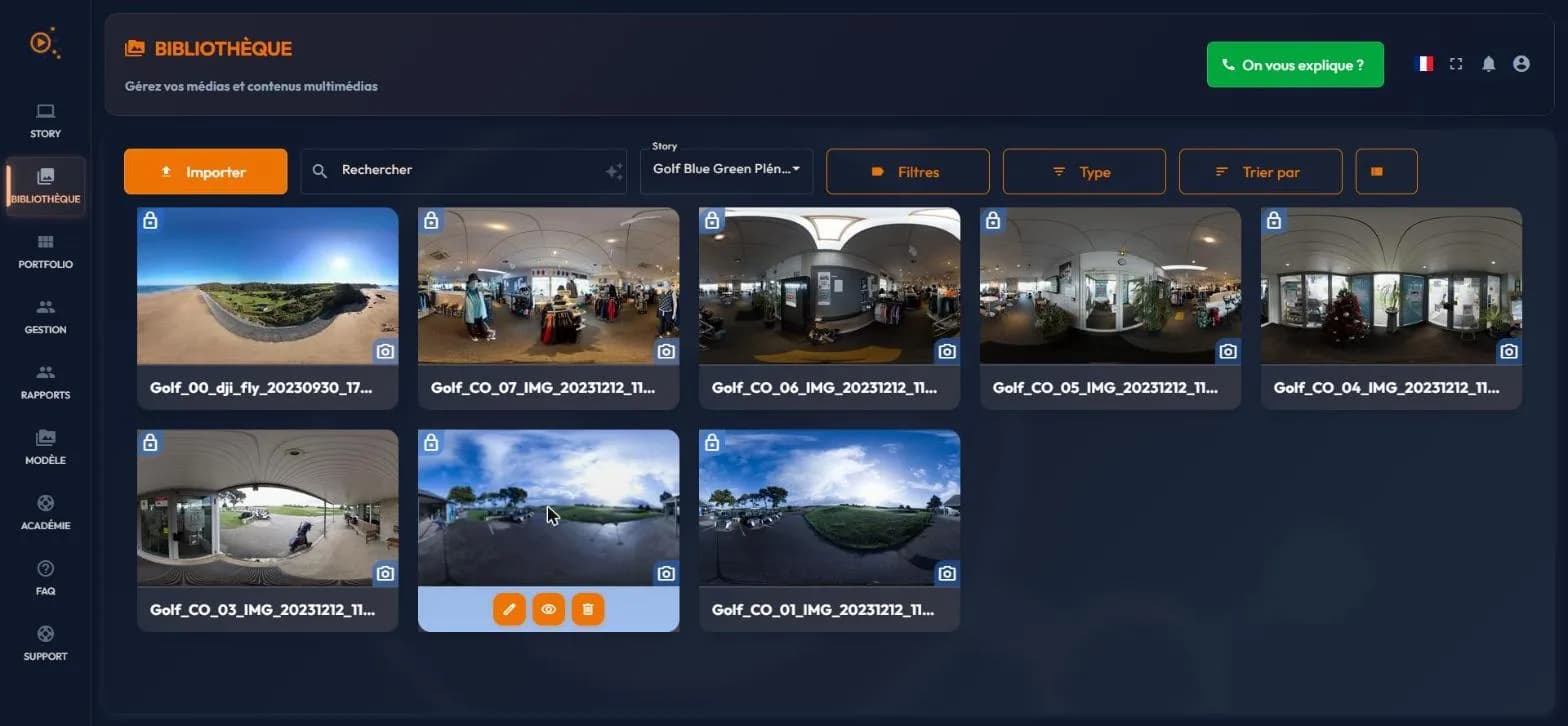
Task: Open the Golf_CO_06 thumbnail
Action: click(x=829, y=286)
